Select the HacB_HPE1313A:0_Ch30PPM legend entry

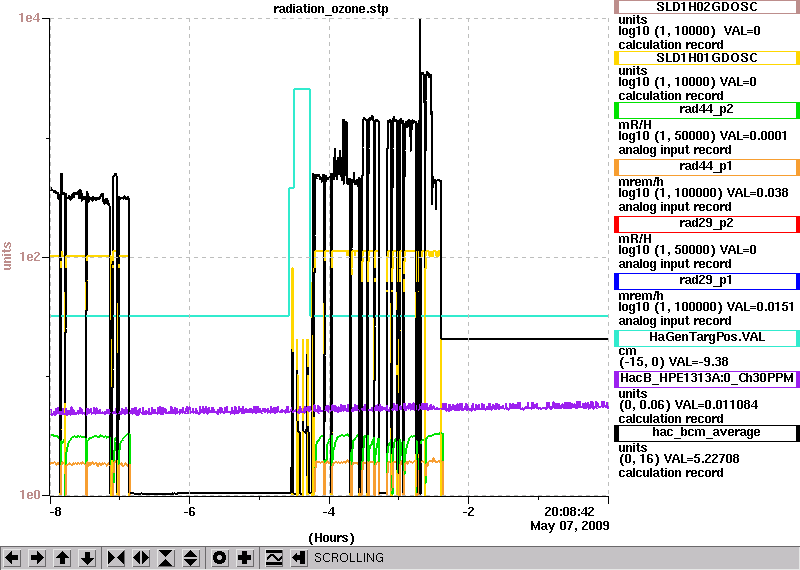(x=707, y=379)
